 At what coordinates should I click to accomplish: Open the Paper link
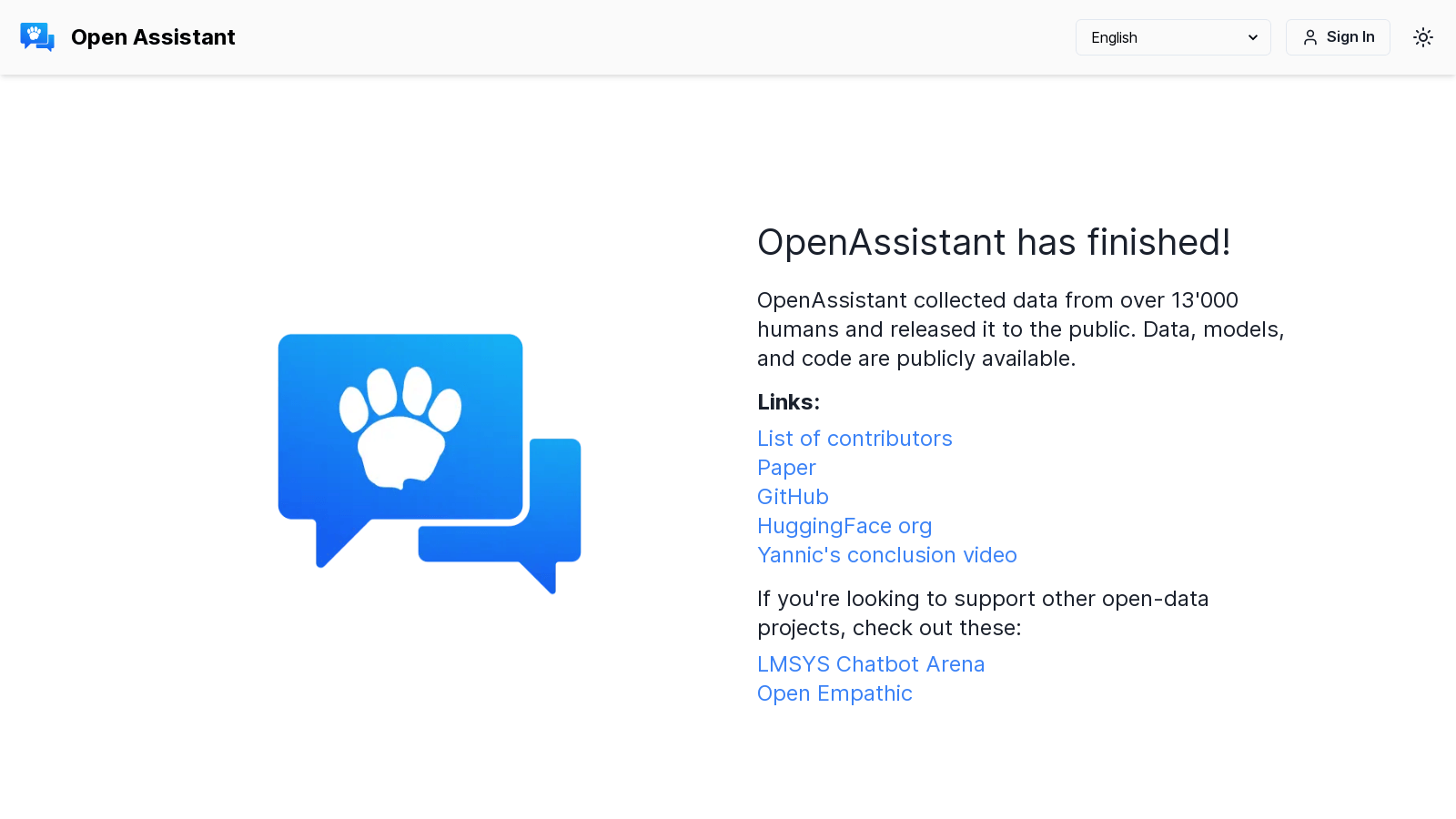(x=786, y=468)
